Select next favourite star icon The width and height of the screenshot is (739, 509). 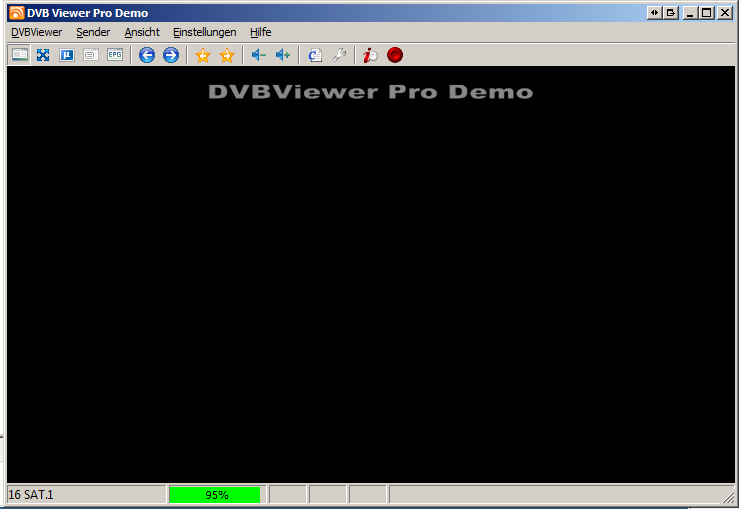pyautogui.click(x=227, y=55)
